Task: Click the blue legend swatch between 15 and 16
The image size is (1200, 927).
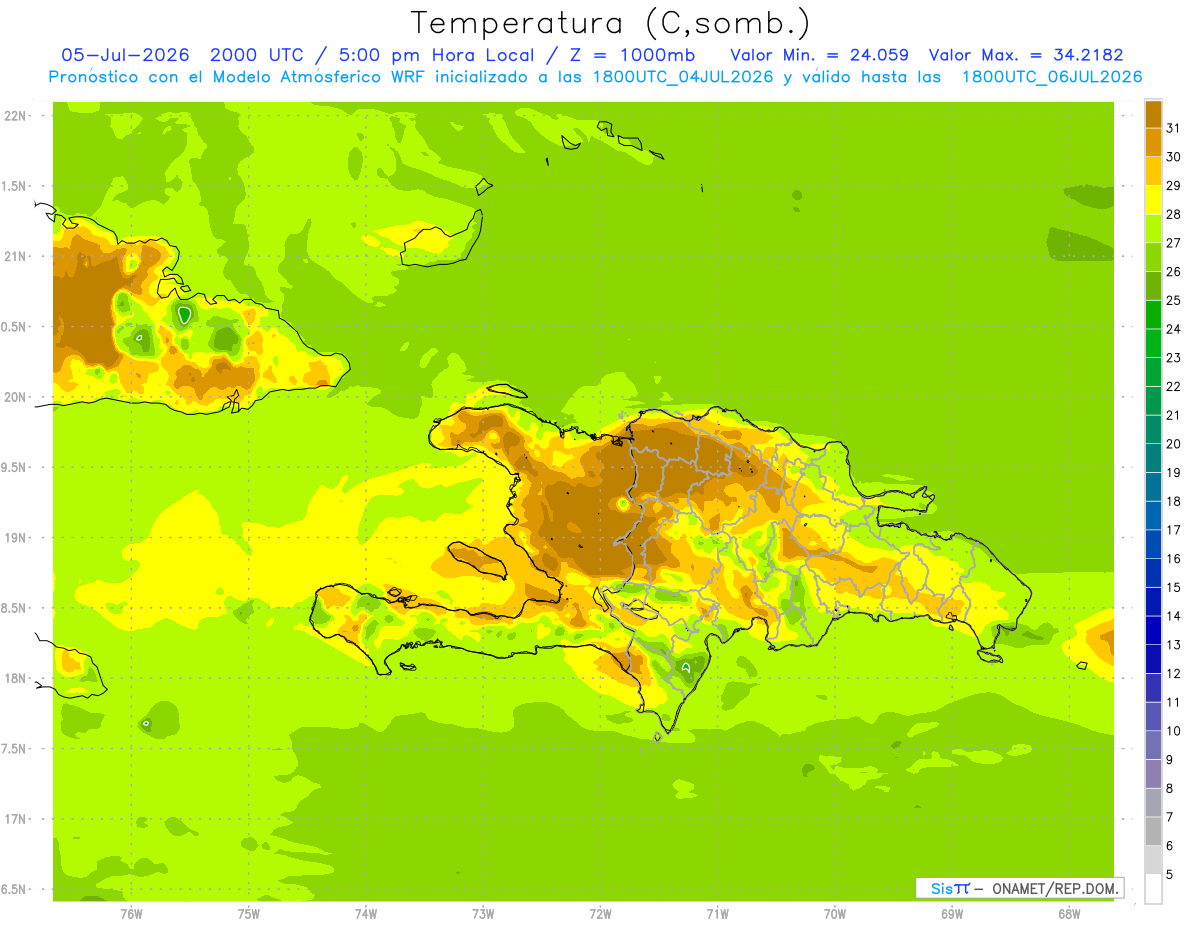Action: pyautogui.click(x=1153, y=573)
